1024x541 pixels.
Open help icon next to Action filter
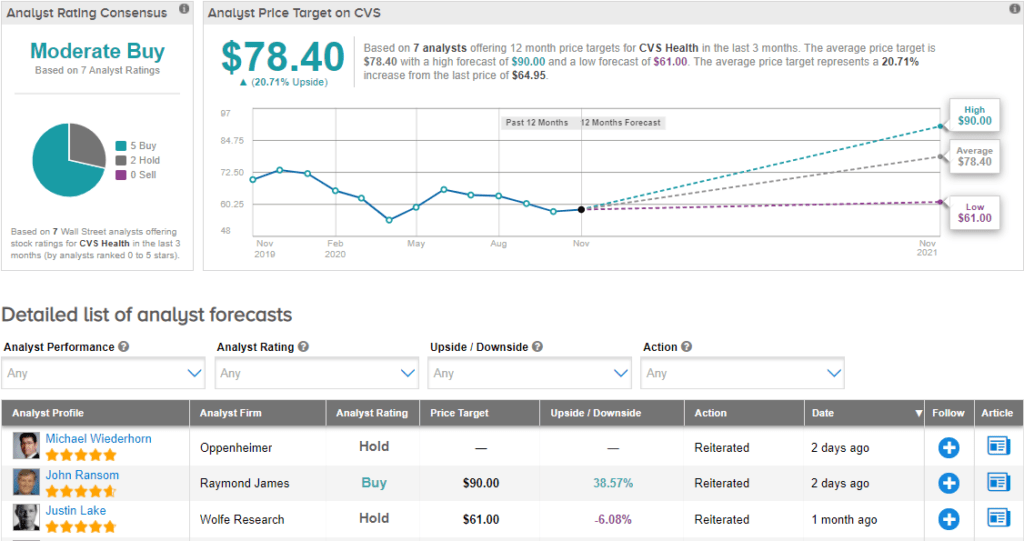[x=686, y=347]
